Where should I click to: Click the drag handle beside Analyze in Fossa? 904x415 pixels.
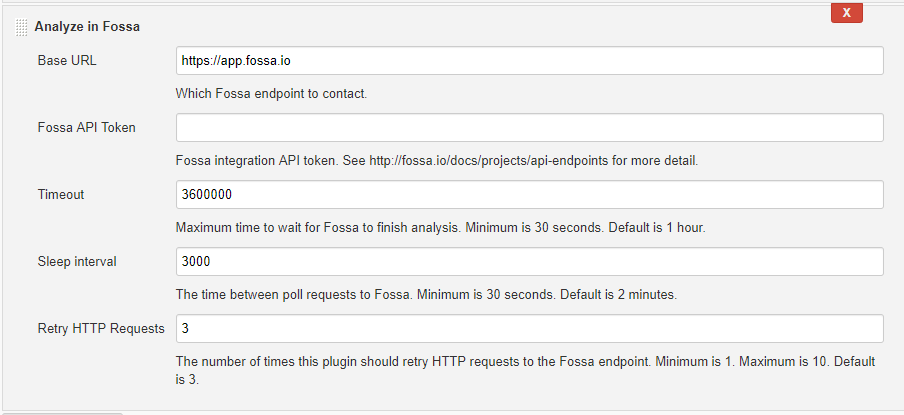point(21,27)
